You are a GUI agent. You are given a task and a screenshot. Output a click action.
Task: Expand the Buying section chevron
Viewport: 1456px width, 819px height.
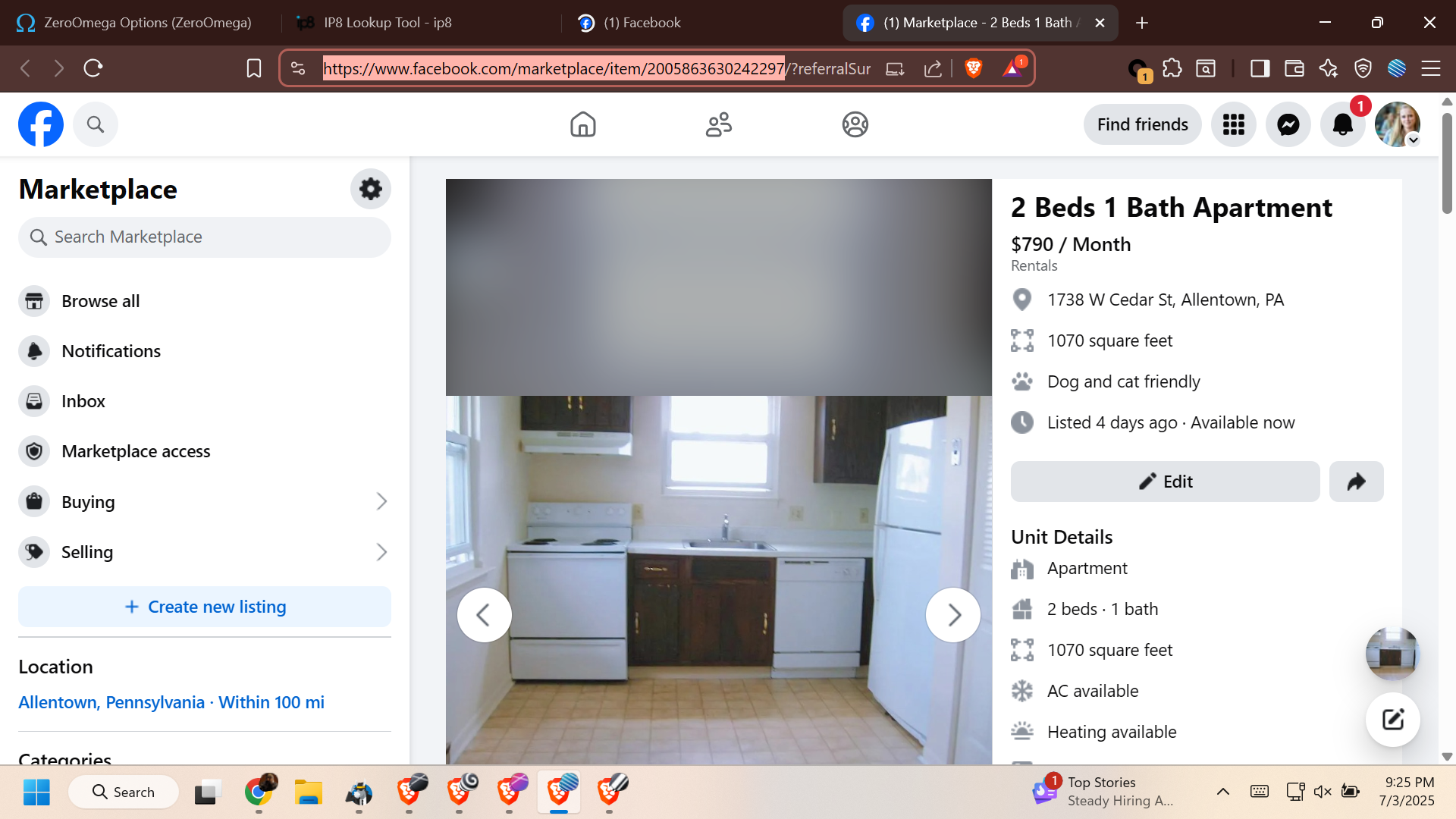pyautogui.click(x=381, y=501)
